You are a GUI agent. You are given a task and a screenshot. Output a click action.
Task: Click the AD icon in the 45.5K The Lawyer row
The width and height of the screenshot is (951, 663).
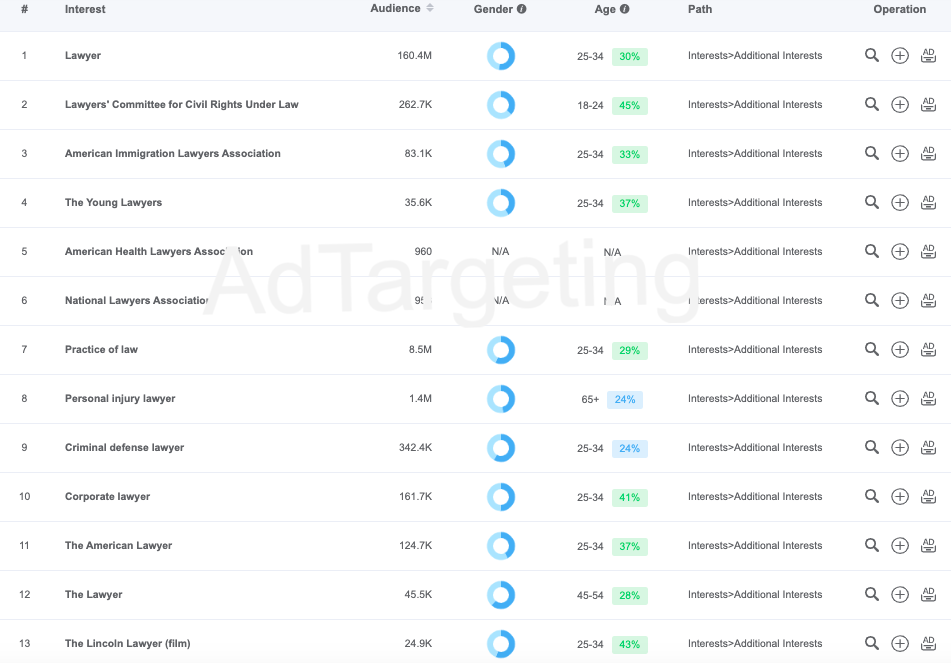pos(928,594)
